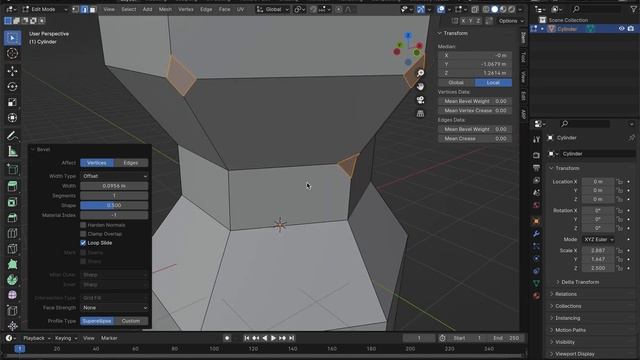Select the Poly Build tool
This screenshot has height=360, width=640.
point(12,264)
